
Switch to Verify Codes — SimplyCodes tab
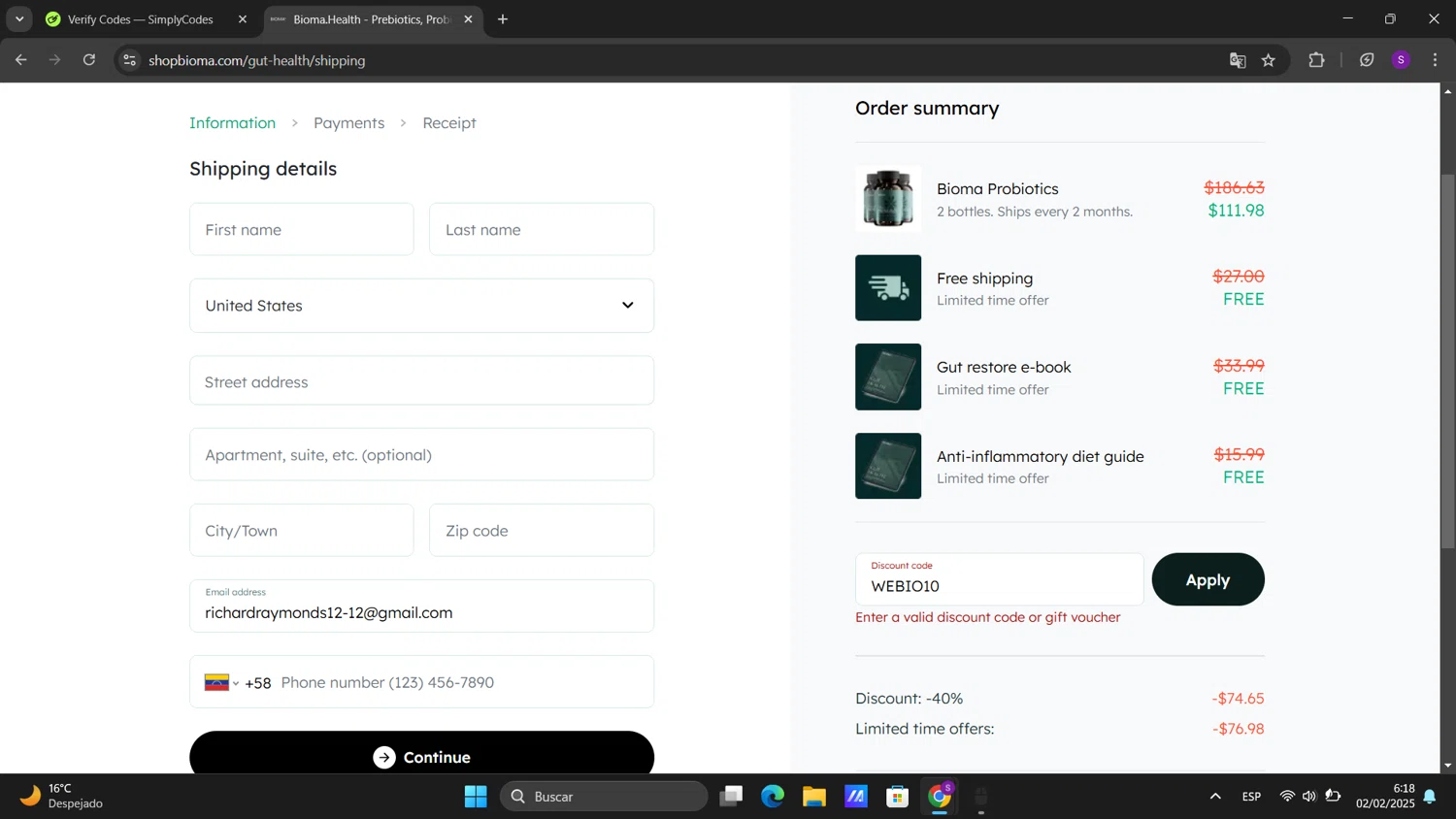pyautogui.click(x=140, y=19)
